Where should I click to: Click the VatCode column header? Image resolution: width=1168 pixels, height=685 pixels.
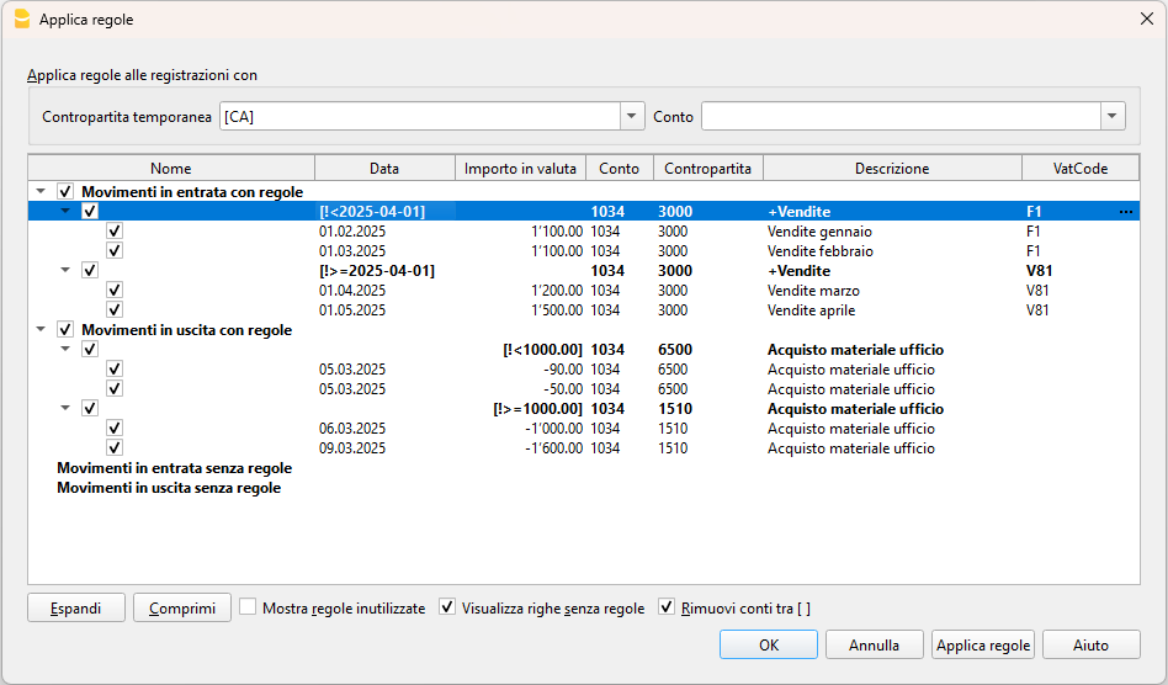tap(1080, 169)
